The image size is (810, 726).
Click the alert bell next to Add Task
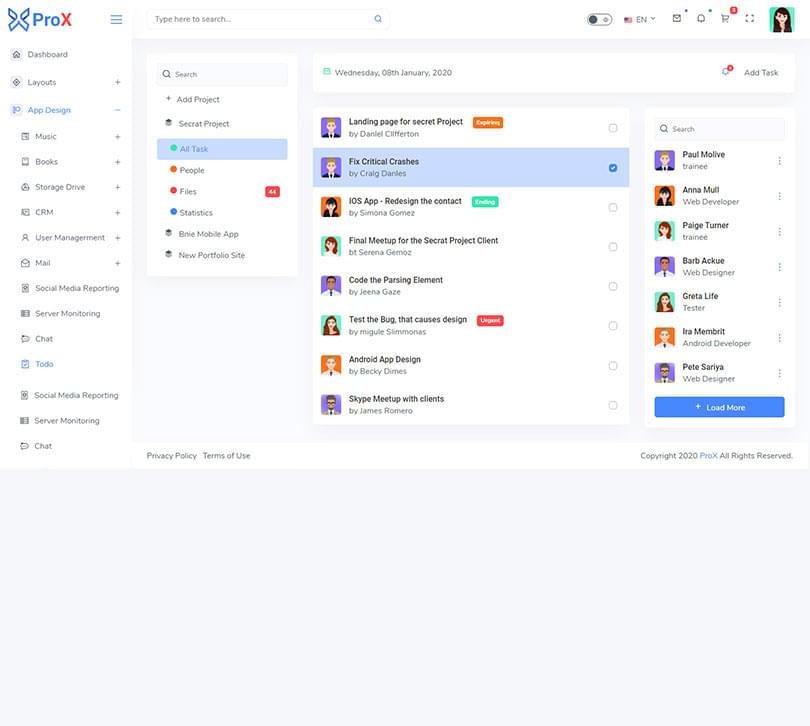point(725,72)
